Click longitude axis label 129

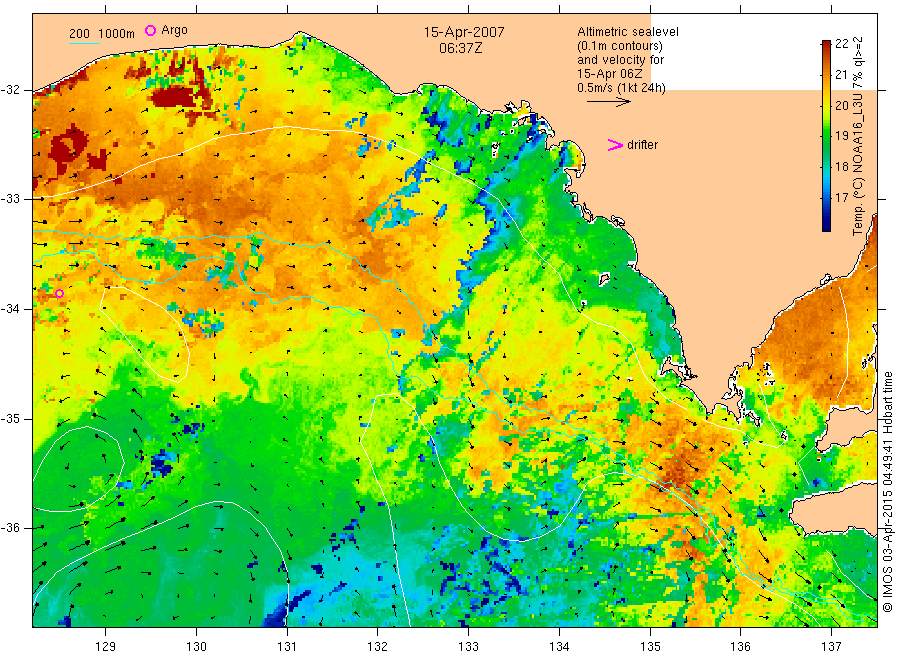pos(106,647)
